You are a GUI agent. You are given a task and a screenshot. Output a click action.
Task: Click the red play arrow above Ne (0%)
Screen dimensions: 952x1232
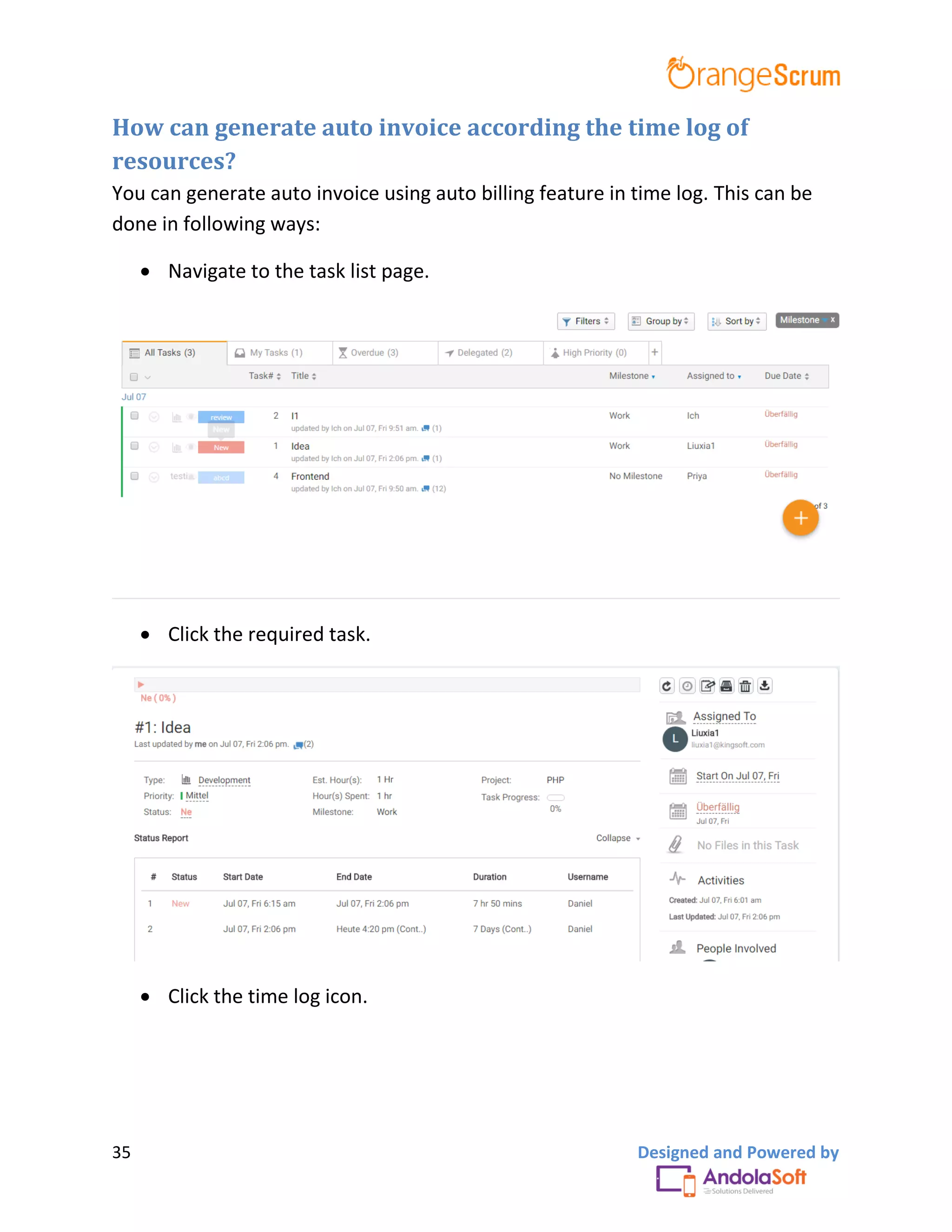[x=141, y=684]
